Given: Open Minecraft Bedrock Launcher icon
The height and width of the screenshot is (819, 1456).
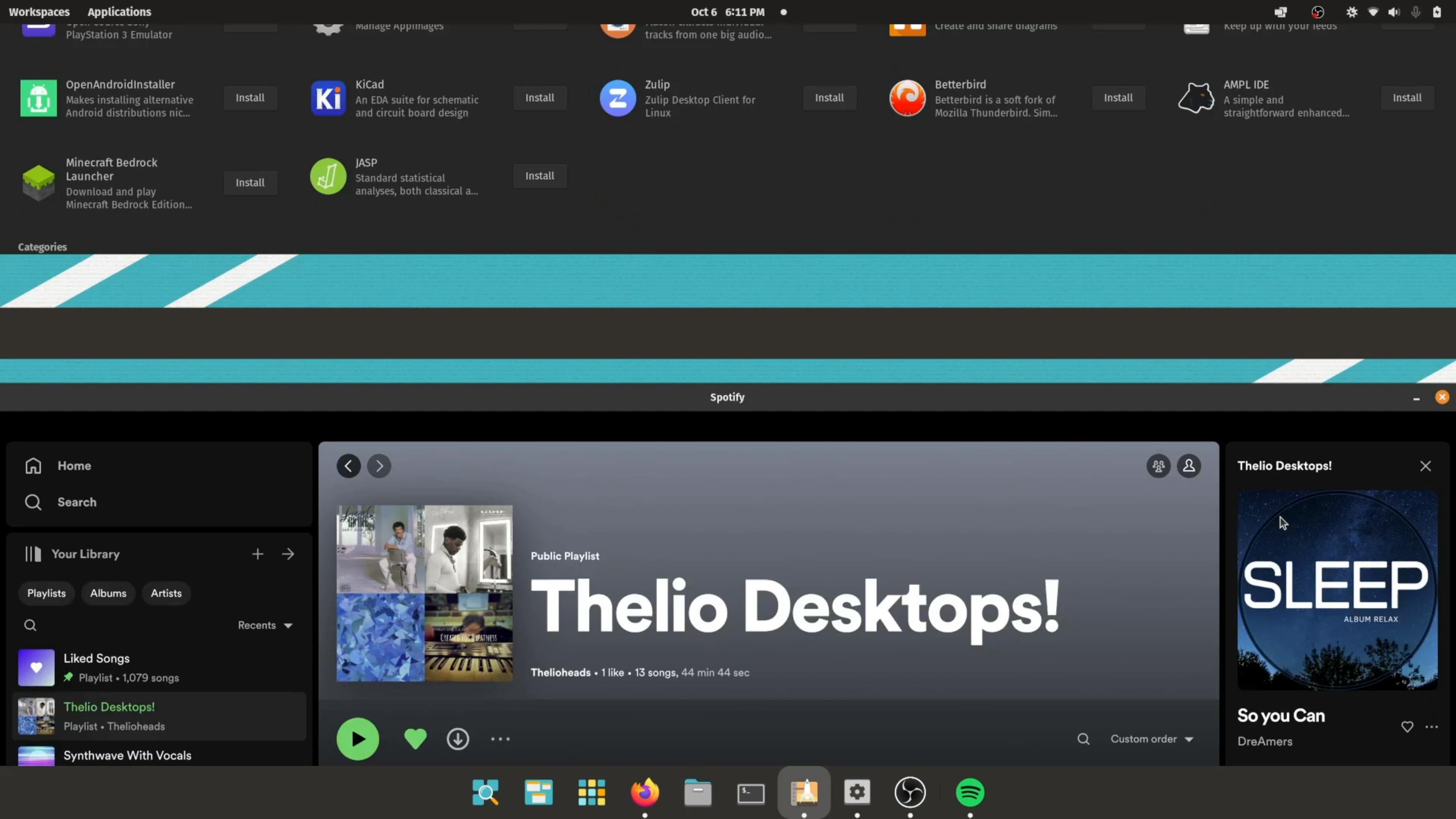Looking at the screenshot, I should point(38,182).
